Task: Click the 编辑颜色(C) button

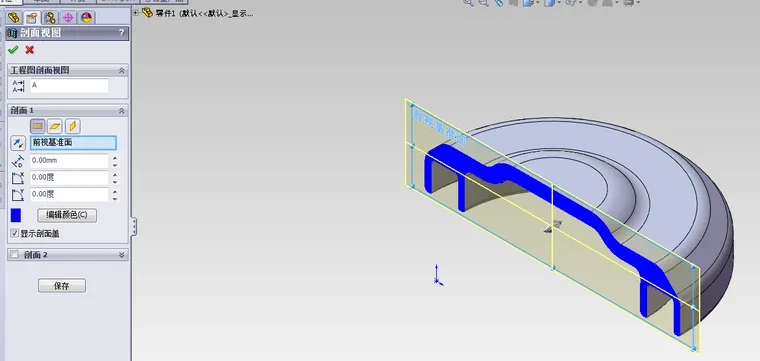Action: tap(67, 215)
